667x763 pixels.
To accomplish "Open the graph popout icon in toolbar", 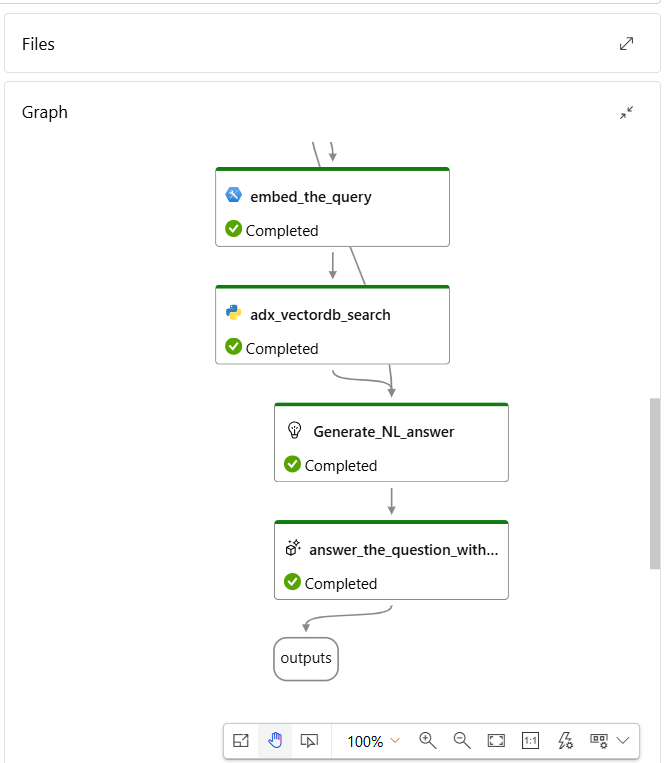I will tap(241, 741).
